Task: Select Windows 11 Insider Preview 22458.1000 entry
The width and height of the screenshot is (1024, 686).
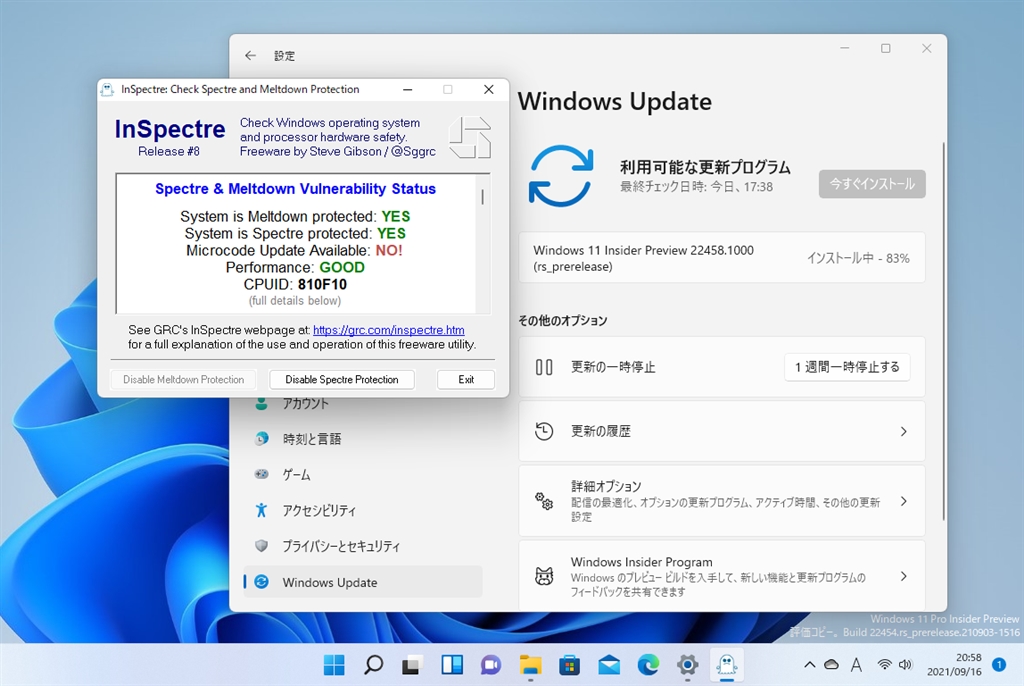Action: click(722, 258)
